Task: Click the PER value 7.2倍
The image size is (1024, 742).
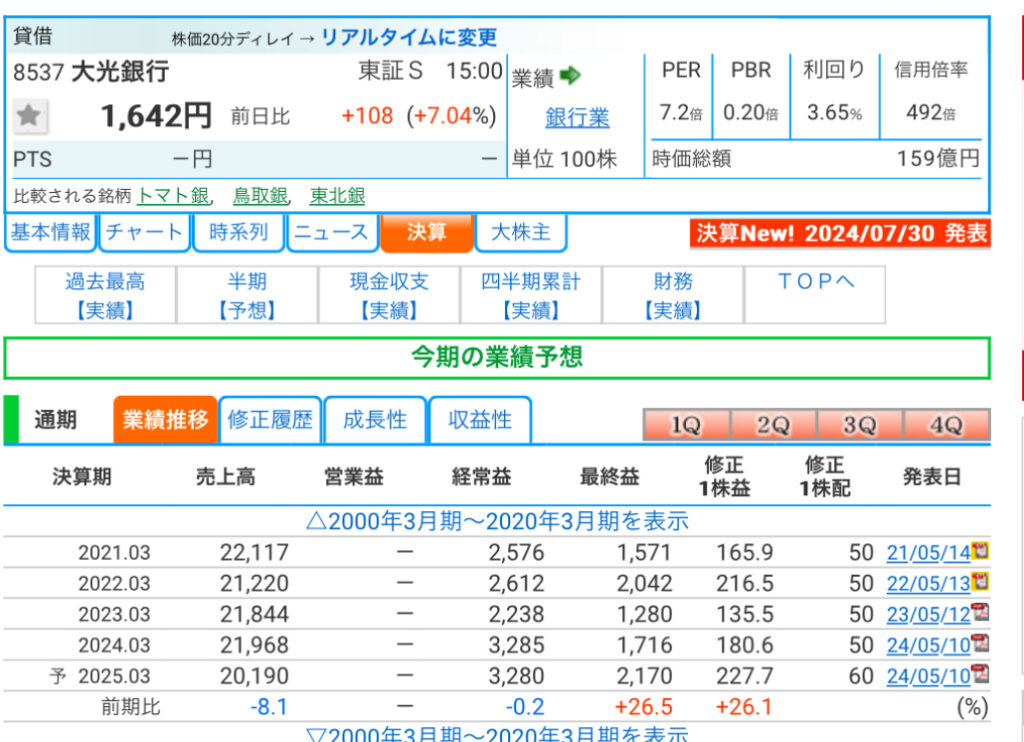Action: tap(680, 112)
